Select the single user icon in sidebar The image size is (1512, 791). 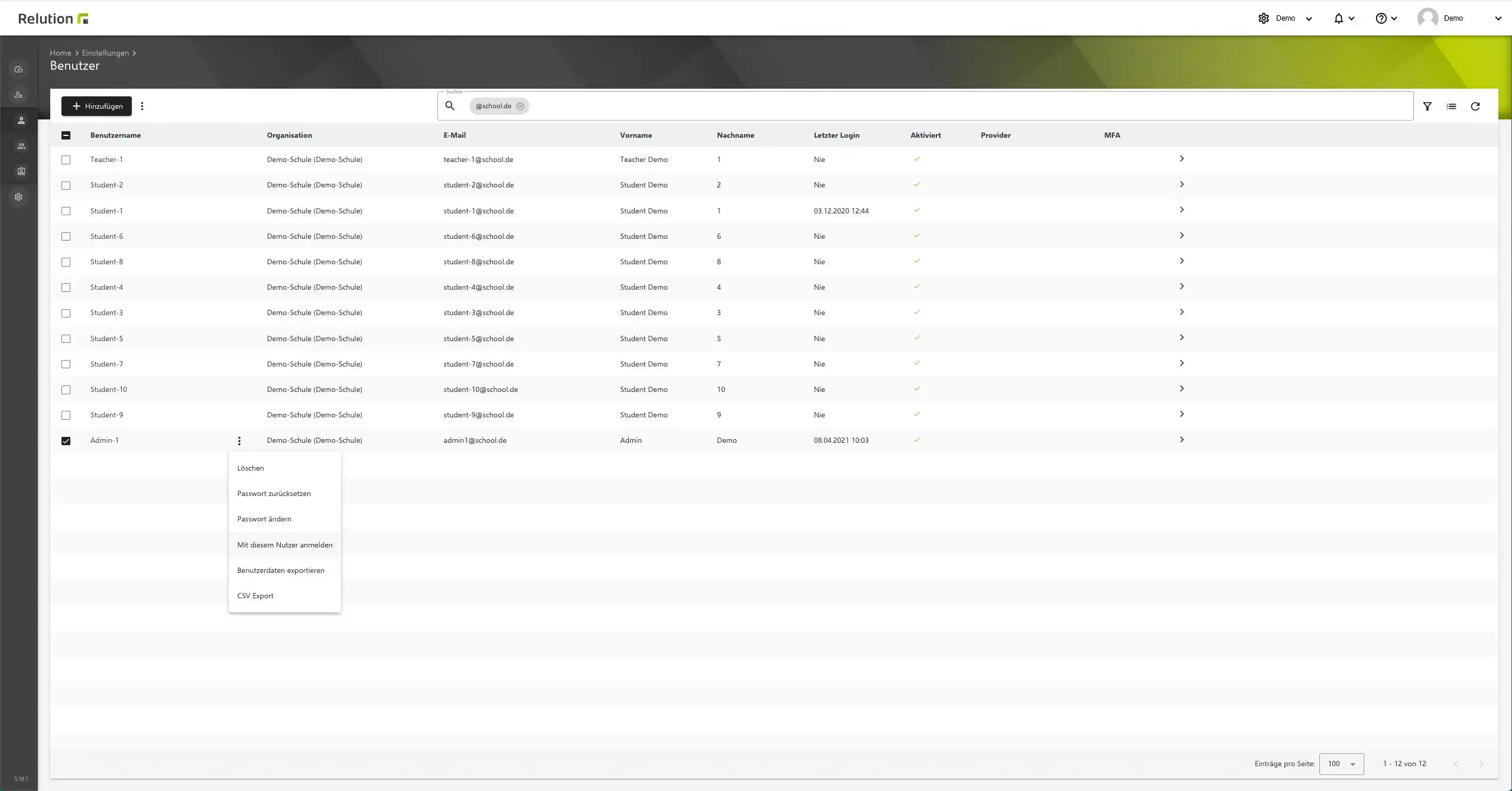click(x=21, y=121)
